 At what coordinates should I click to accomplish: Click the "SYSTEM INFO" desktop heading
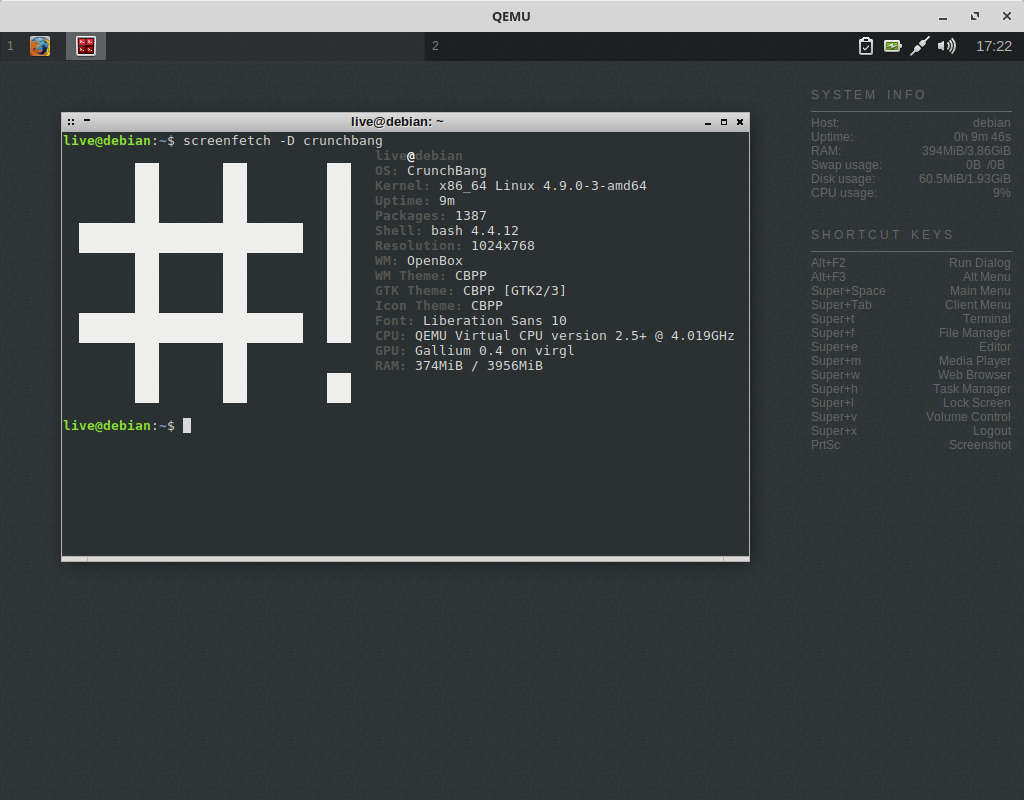click(x=869, y=95)
